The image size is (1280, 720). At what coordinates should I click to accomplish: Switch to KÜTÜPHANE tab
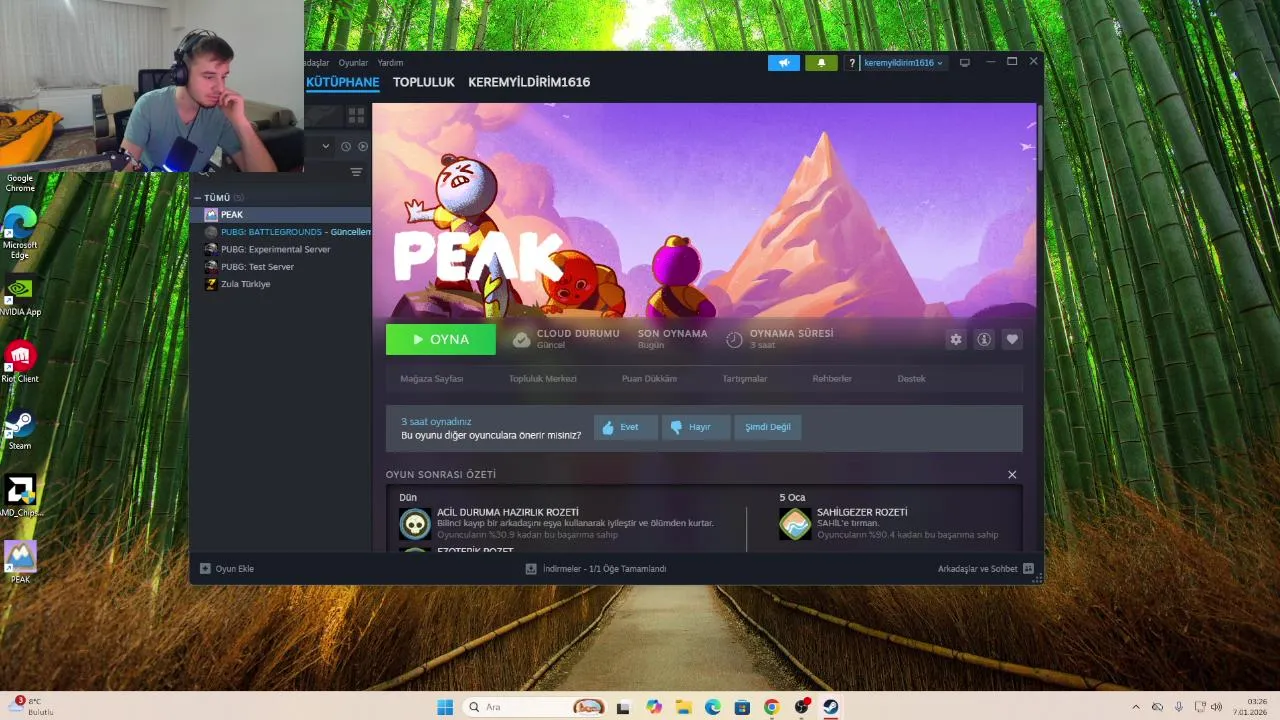tap(343, 82)
